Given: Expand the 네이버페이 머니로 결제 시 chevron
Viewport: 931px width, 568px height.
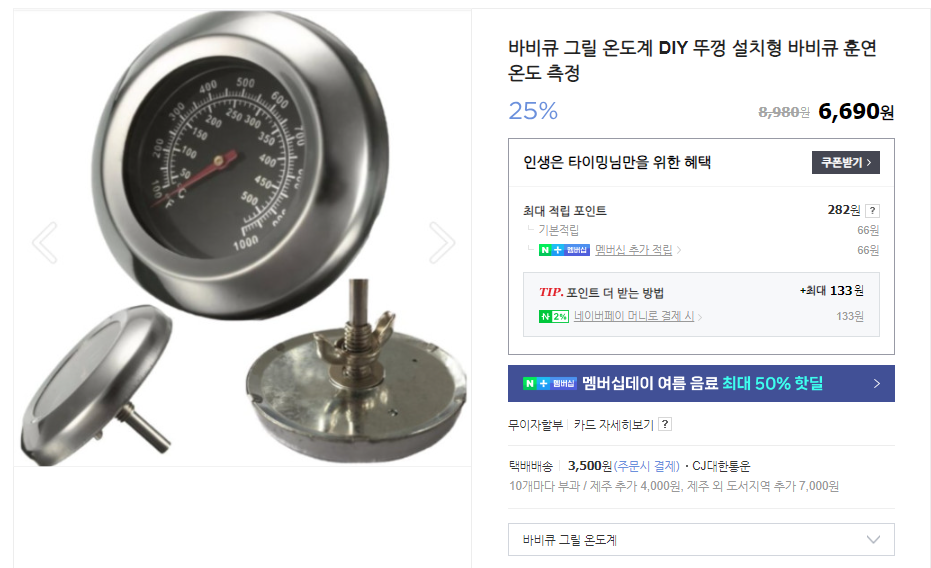Looking at the screenshot, I should pyautogui.click(x=700, y=317).
